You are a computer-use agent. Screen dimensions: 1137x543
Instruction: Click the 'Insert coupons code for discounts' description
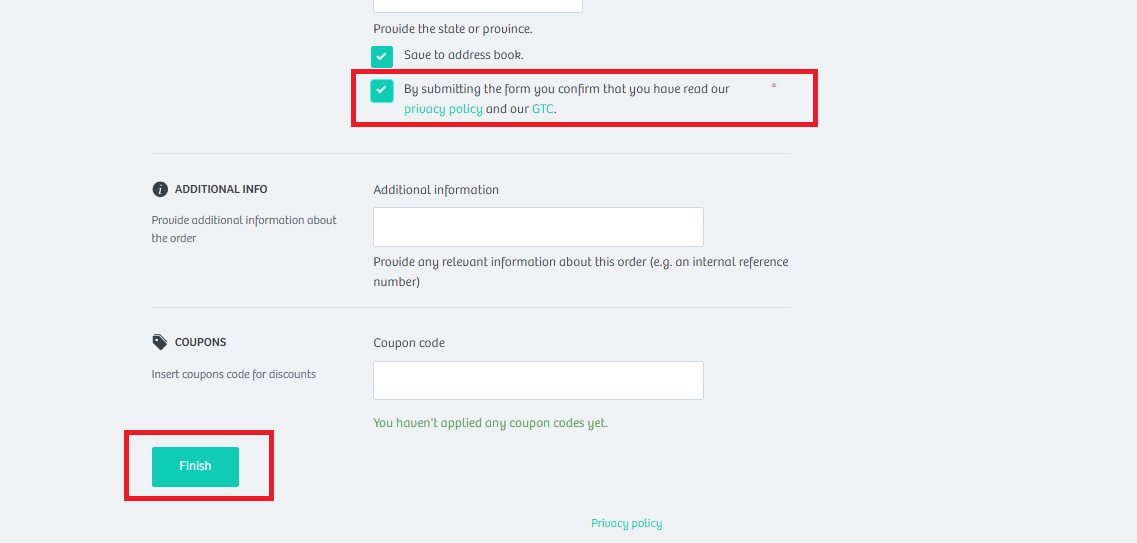pos(233,375)
